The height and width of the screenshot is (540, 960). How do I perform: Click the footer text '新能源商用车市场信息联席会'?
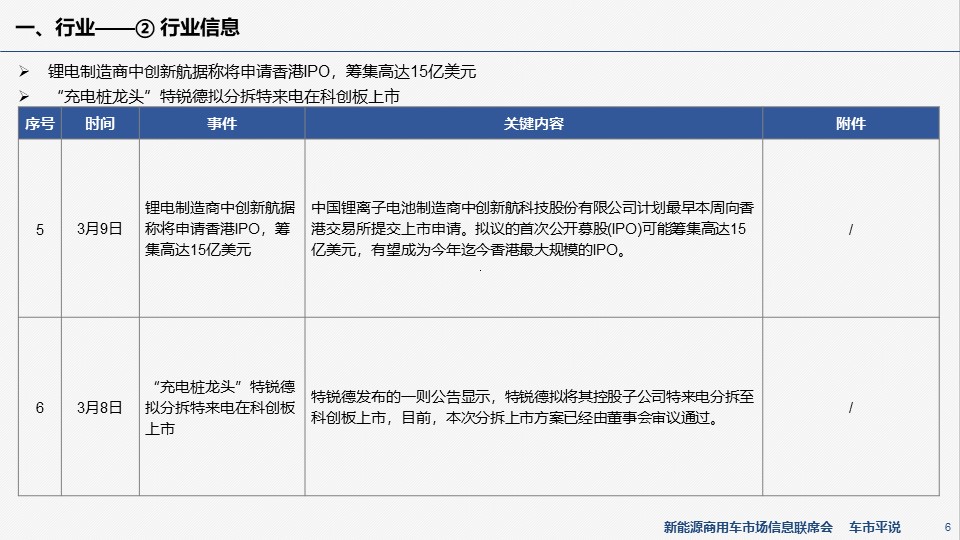(748, 527)
